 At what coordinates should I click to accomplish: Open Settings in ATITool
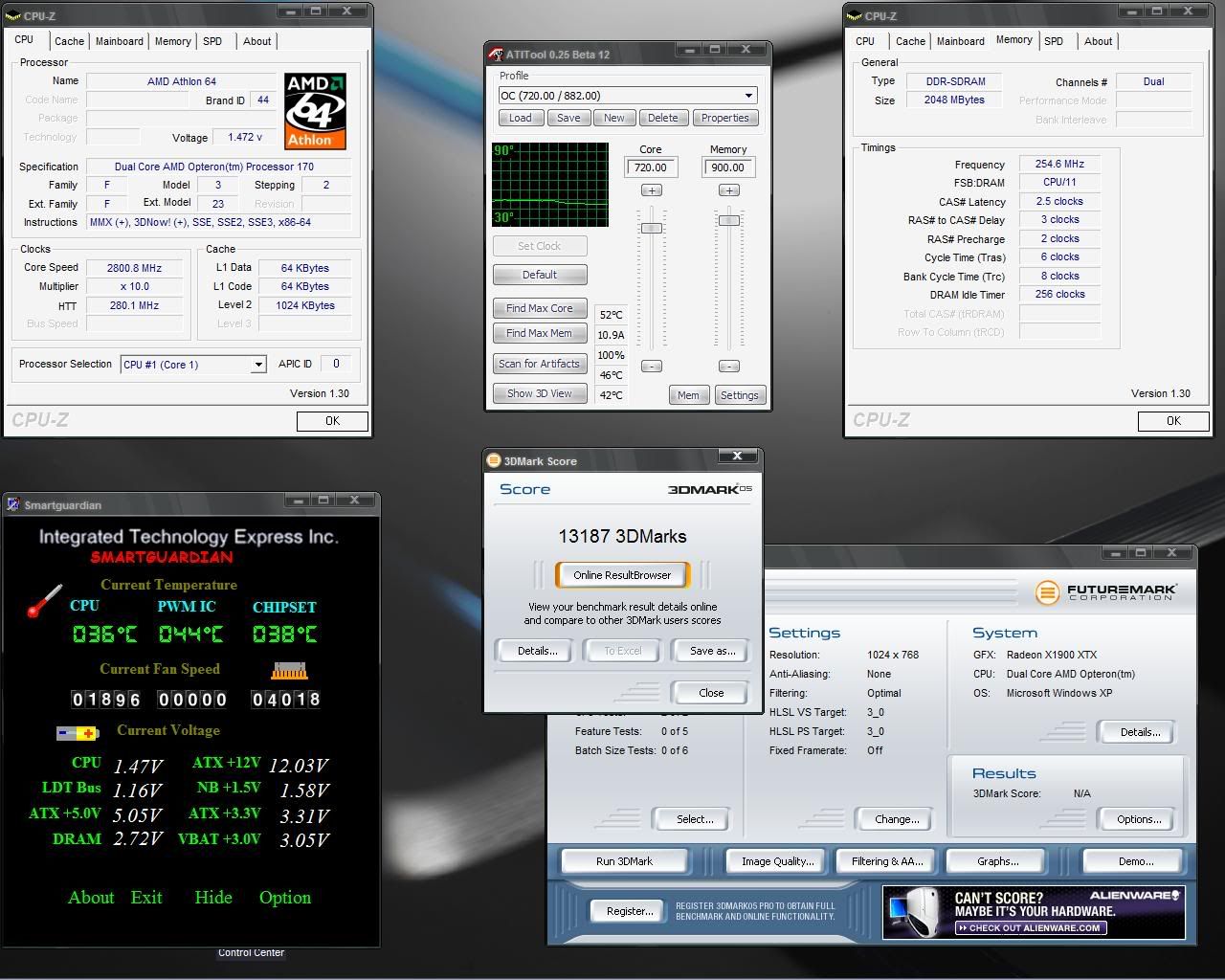coord(739,395)
